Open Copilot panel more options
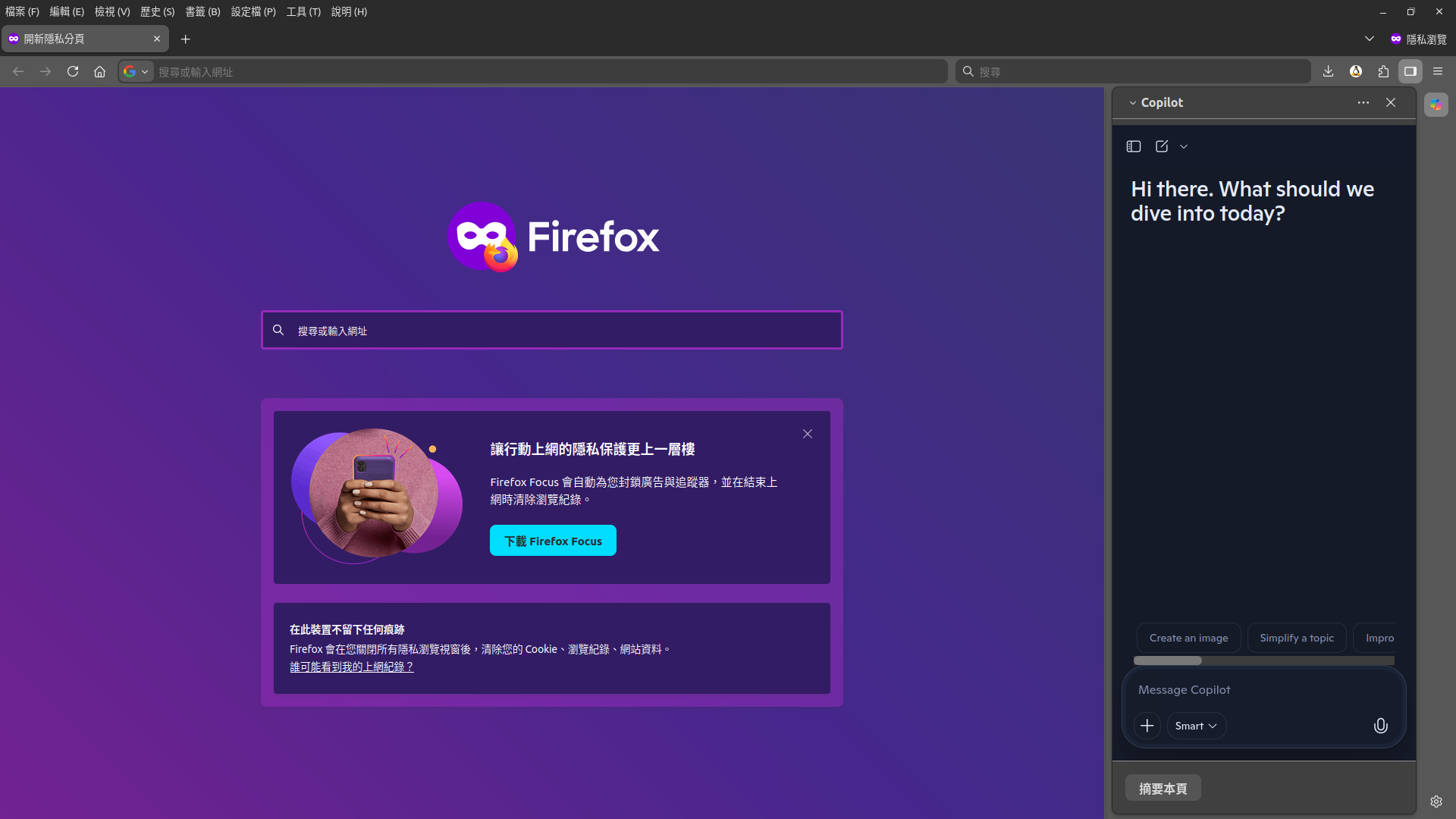This screenshot has height=819, width=1456. point(1363,102)
